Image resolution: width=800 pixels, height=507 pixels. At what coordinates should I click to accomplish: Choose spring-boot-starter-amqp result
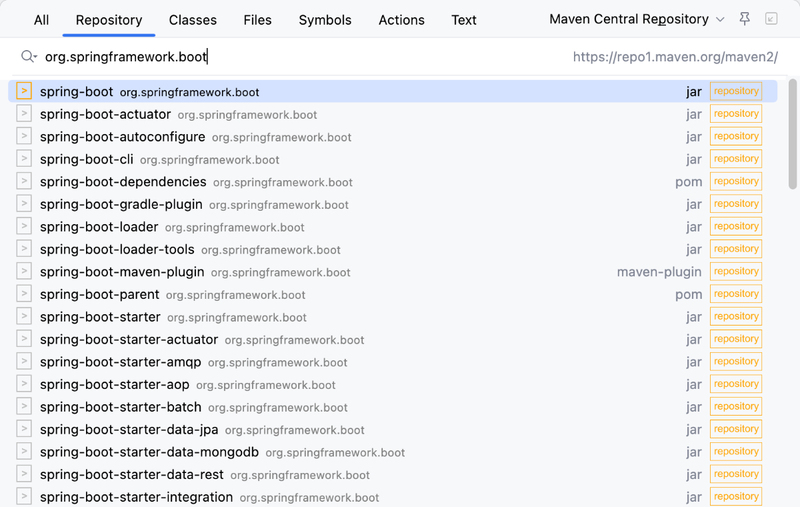click(120, 362)
